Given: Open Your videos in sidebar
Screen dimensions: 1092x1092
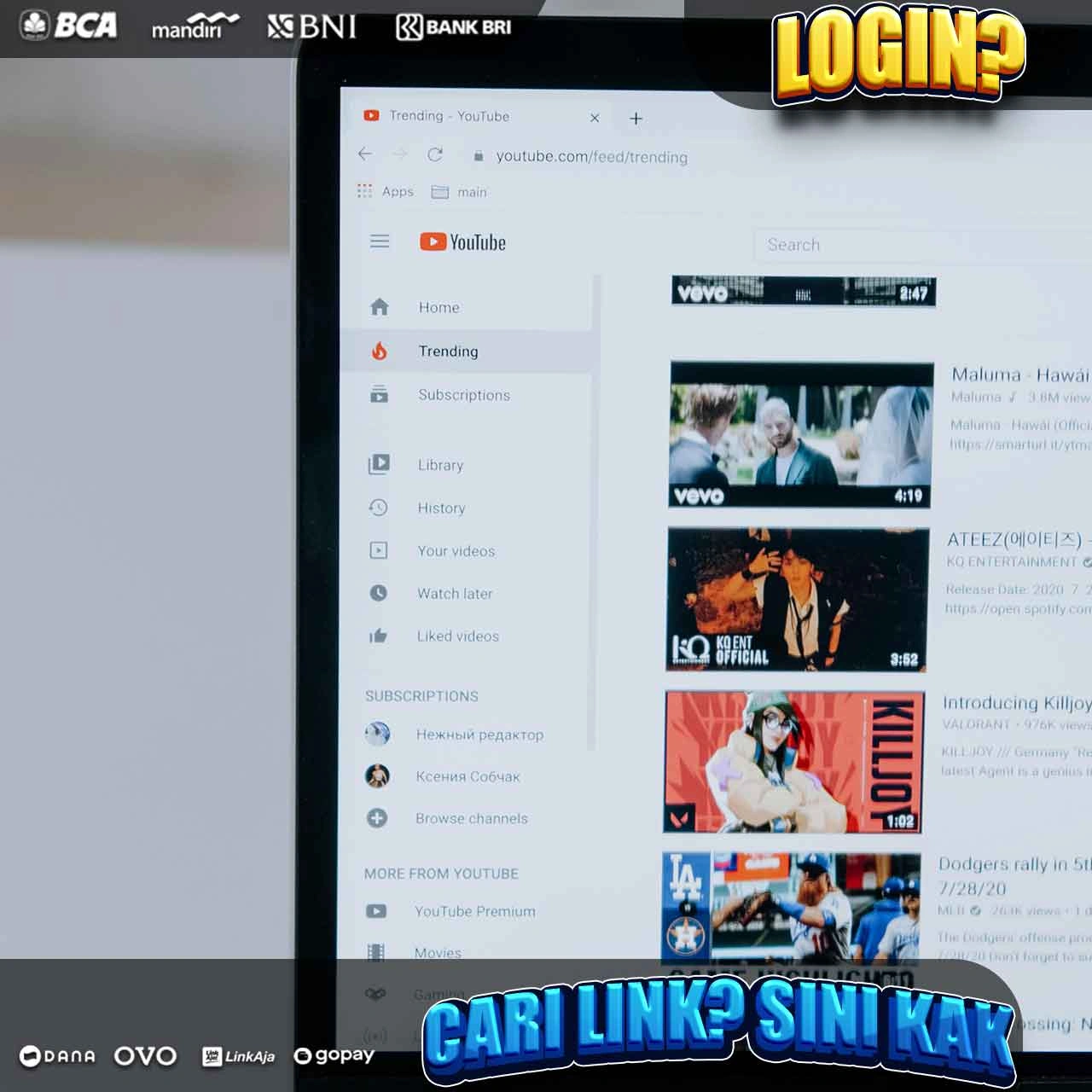Looking at the screenshot, I should [x=466, y=551].
